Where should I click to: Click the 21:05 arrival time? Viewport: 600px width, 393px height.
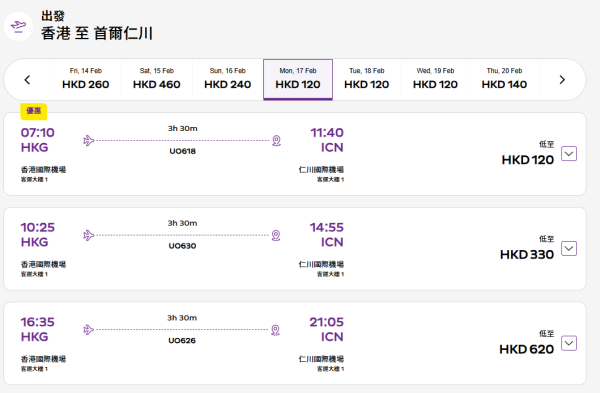pyautogui.click(x=326, y=322)
